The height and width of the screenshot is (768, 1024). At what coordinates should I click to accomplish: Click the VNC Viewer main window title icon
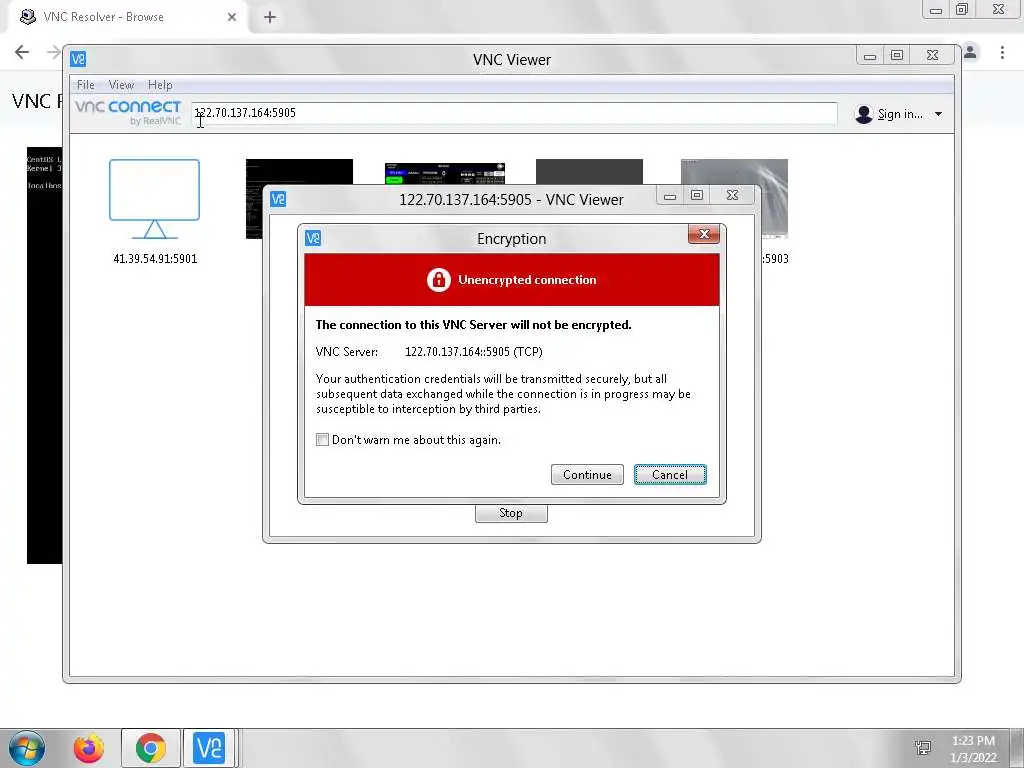pos(78,59)
